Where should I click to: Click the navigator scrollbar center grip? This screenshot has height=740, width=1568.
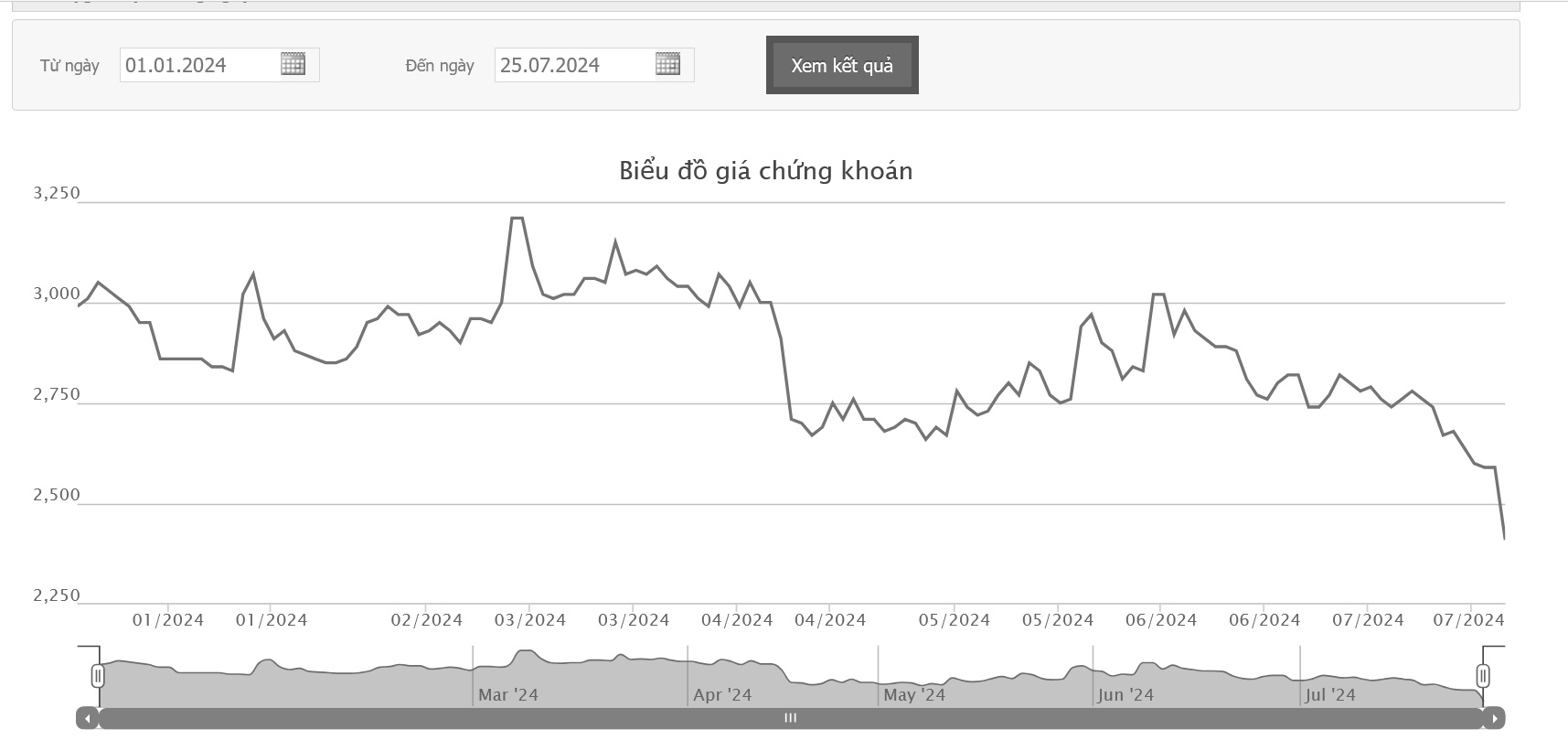pos(791,718)
